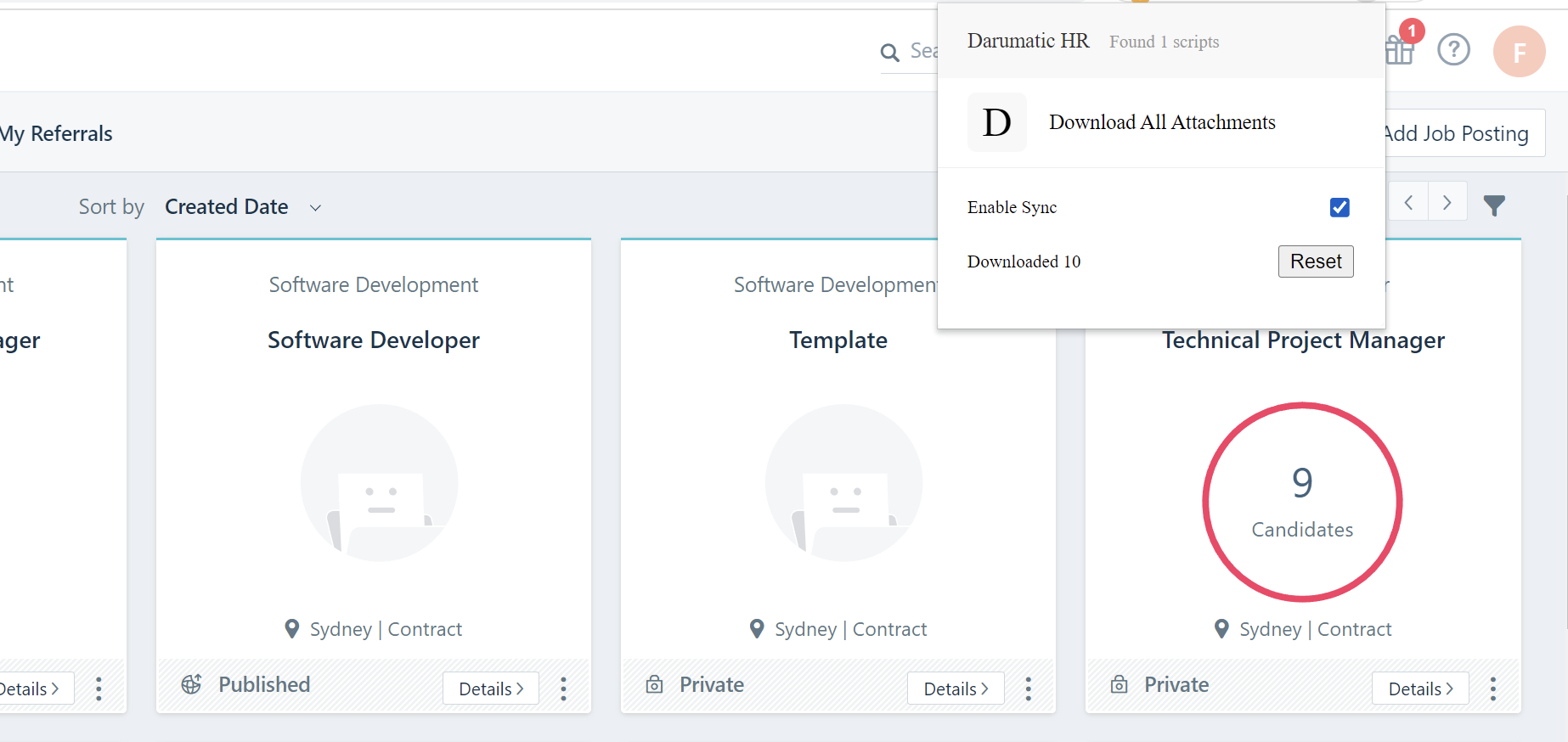Screen dimensions: 1568x742
Task: Go to previous page arrow
Action: point(1408,203)
